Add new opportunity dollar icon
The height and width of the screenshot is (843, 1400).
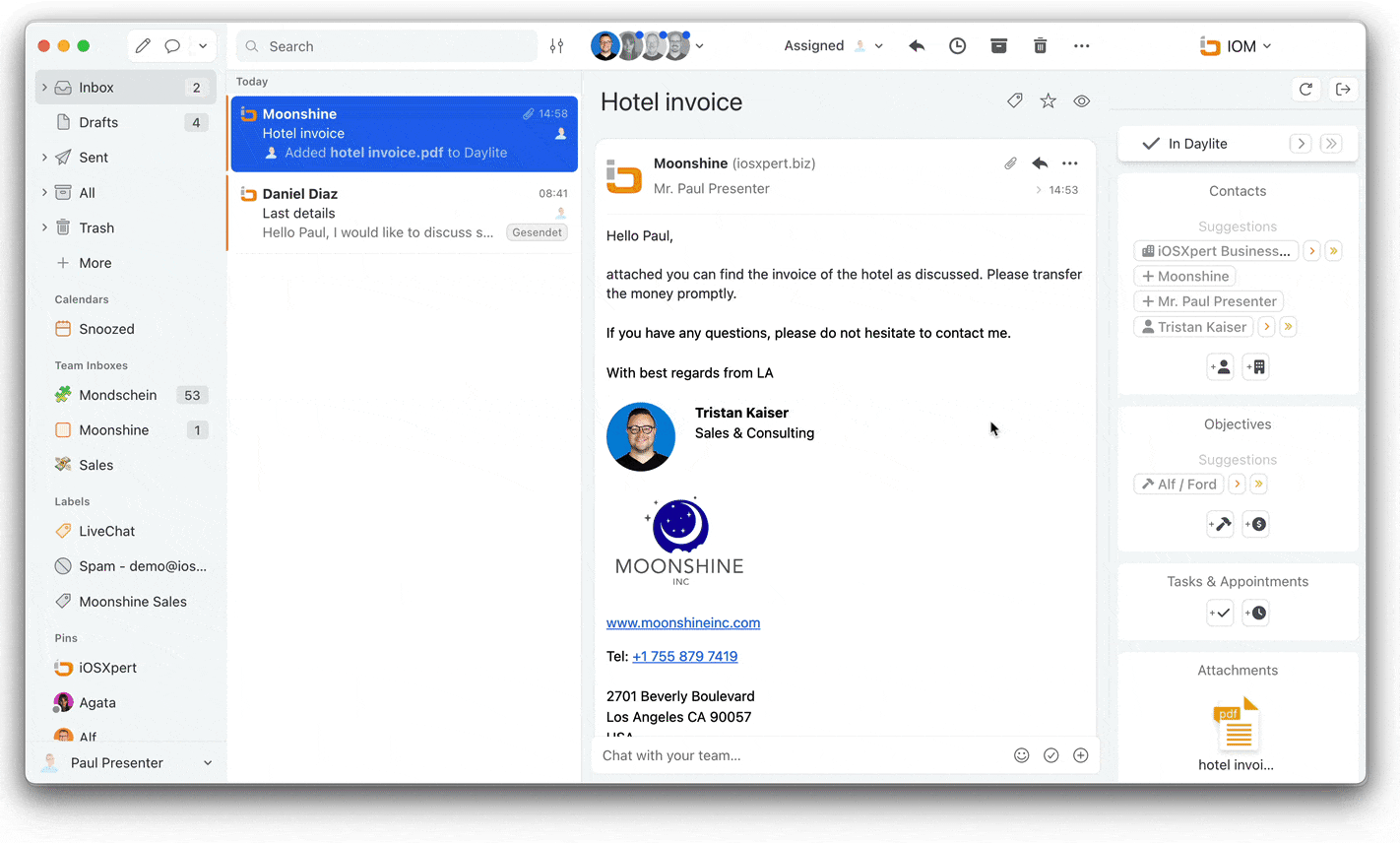1255,524
